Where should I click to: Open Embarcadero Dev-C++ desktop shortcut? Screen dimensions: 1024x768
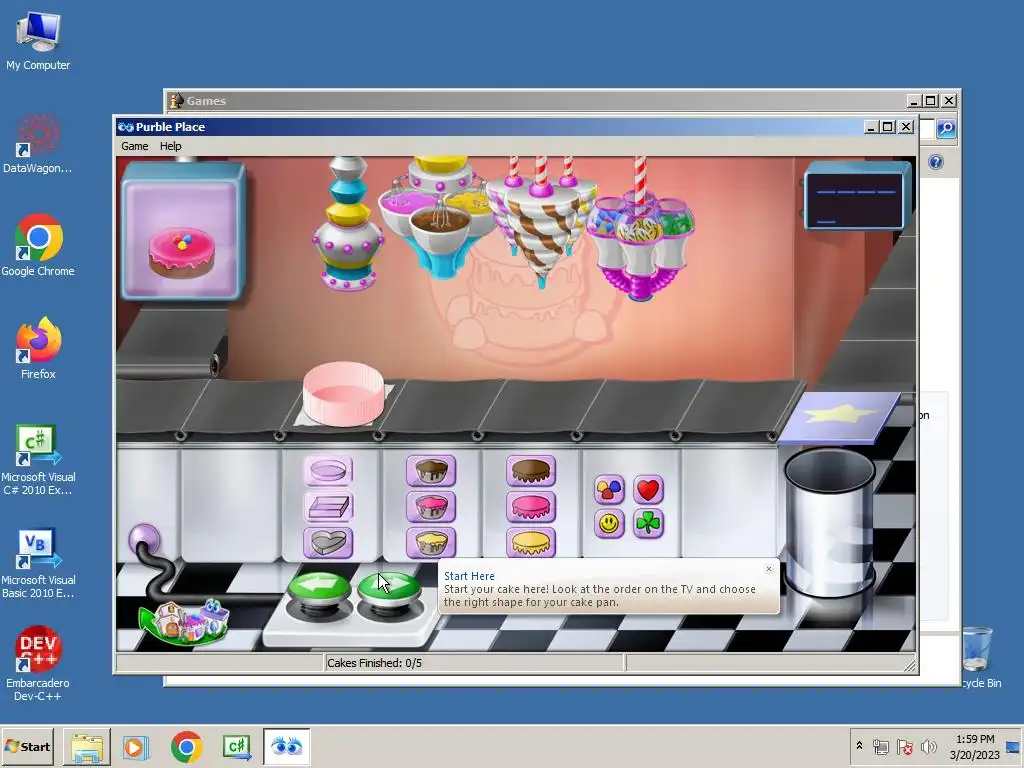pyautogui.click(x=38, y=664)
